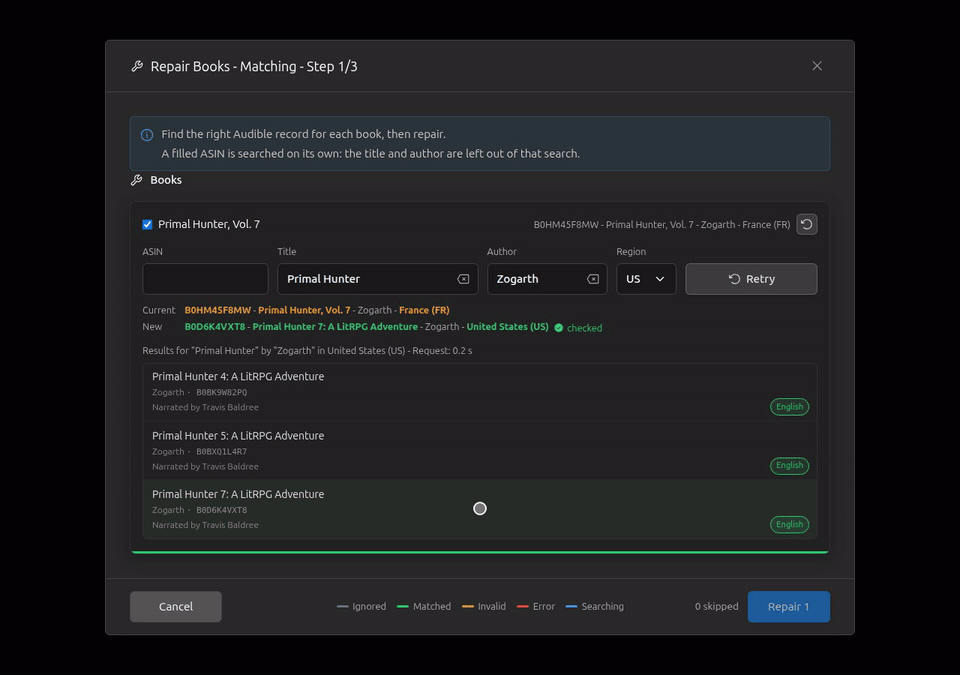Select result Primal Hunter 4: A LitRPG Adventure

pyautogui.click(x=480, y=391)
